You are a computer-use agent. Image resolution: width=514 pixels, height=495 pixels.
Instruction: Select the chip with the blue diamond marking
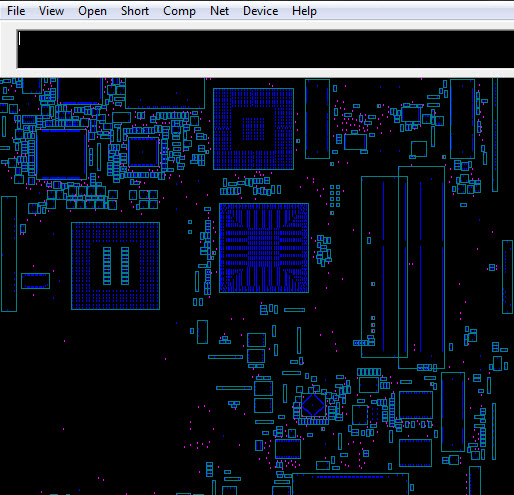pyautogui.click(x=313, y=405)
